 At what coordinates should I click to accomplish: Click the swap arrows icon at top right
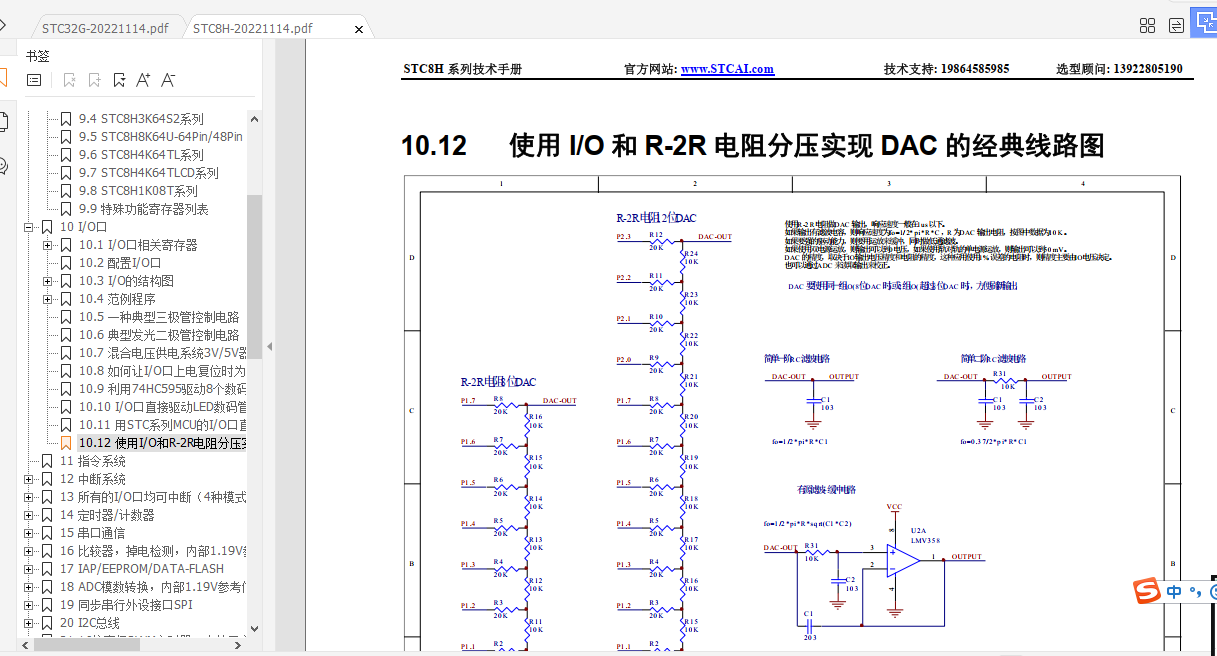click(1177, 25)
